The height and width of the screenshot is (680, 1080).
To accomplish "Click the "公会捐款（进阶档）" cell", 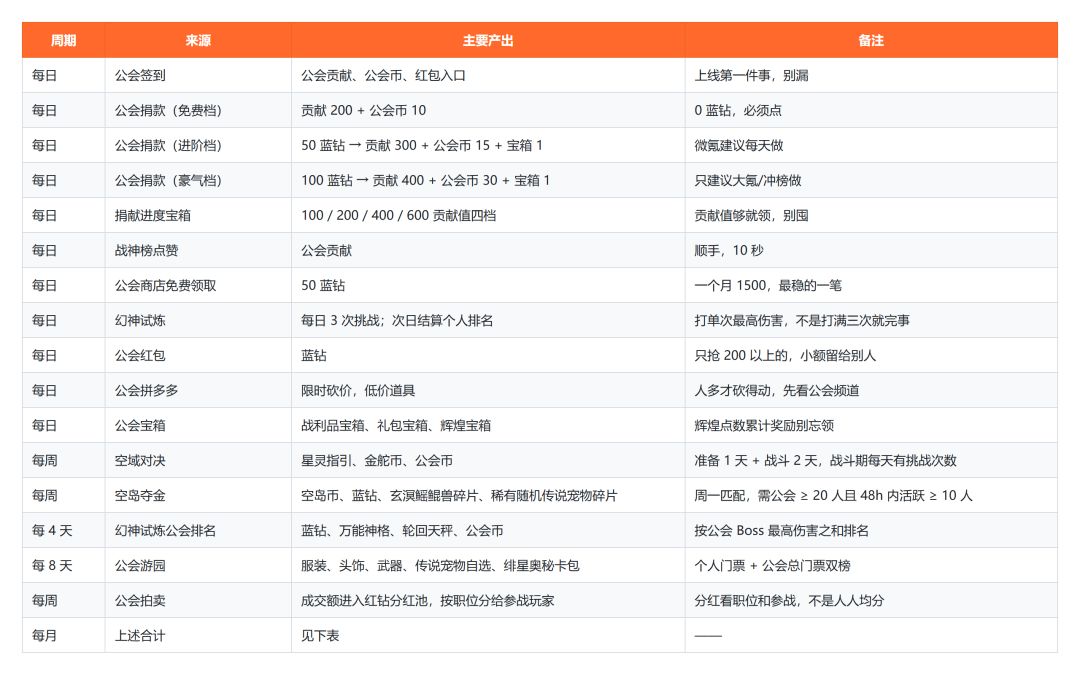I will point(198,145).
